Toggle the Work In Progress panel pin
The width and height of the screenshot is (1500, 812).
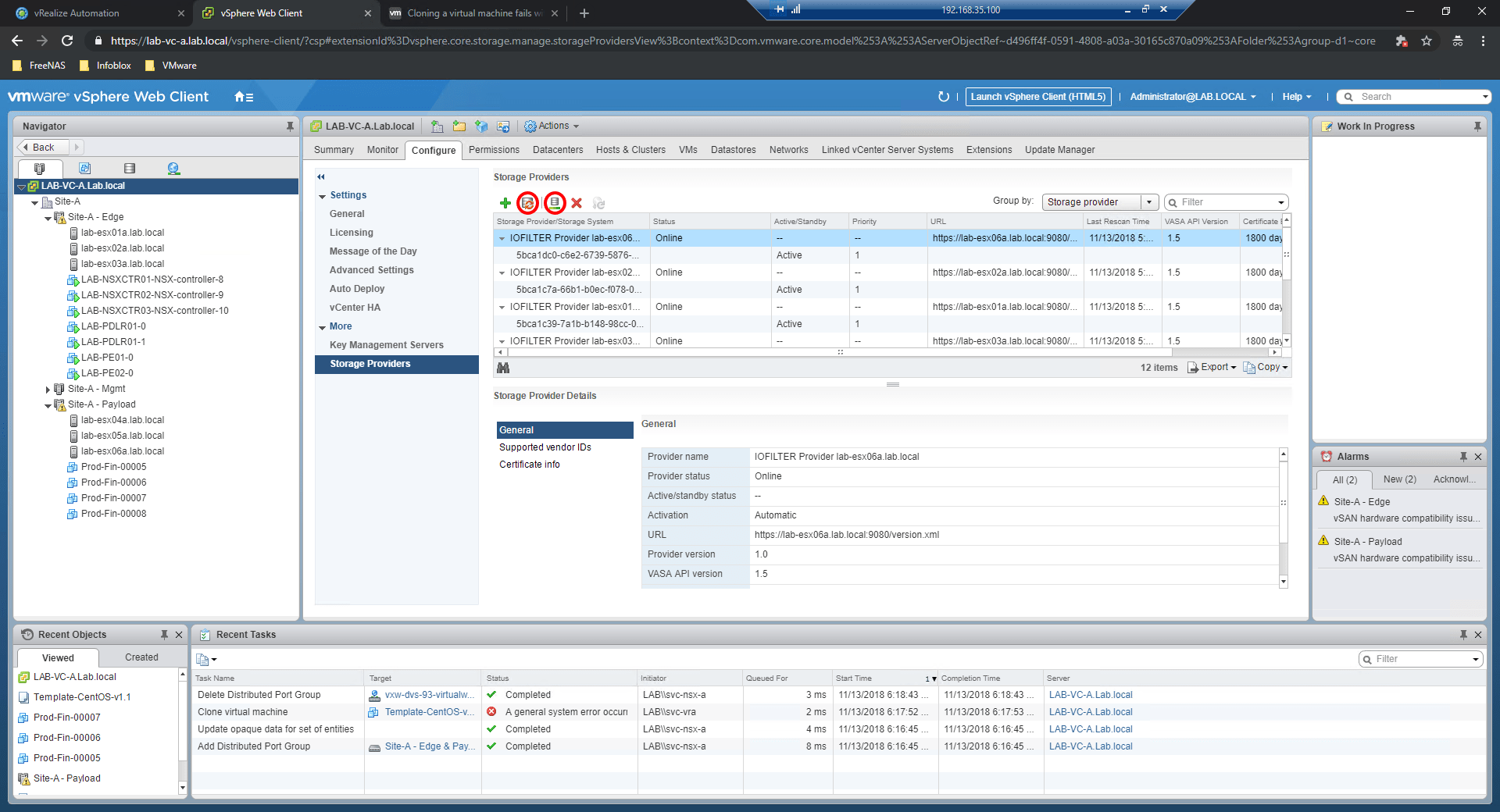pos(1477,126)
